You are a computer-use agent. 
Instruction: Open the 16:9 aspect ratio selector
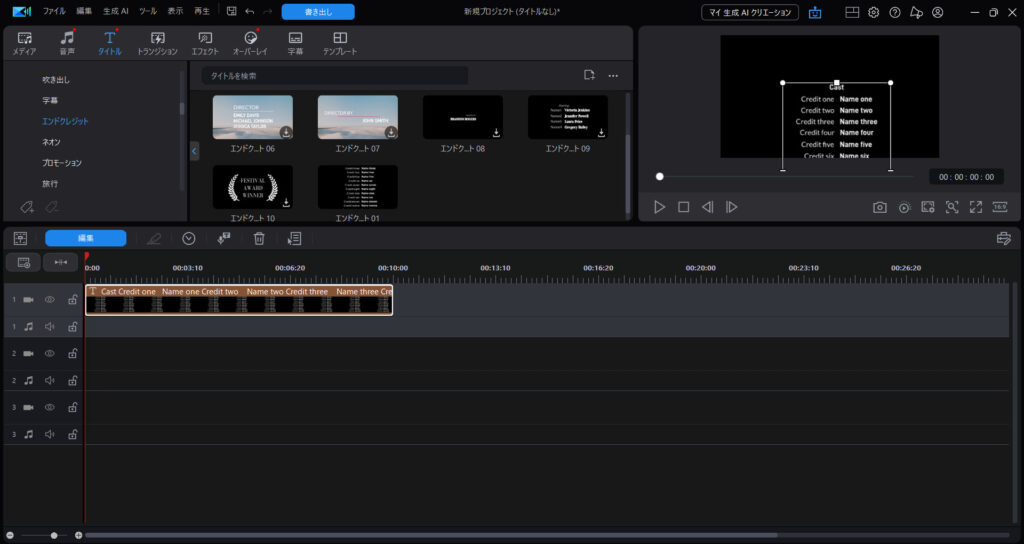click(x=1000, y=207)
